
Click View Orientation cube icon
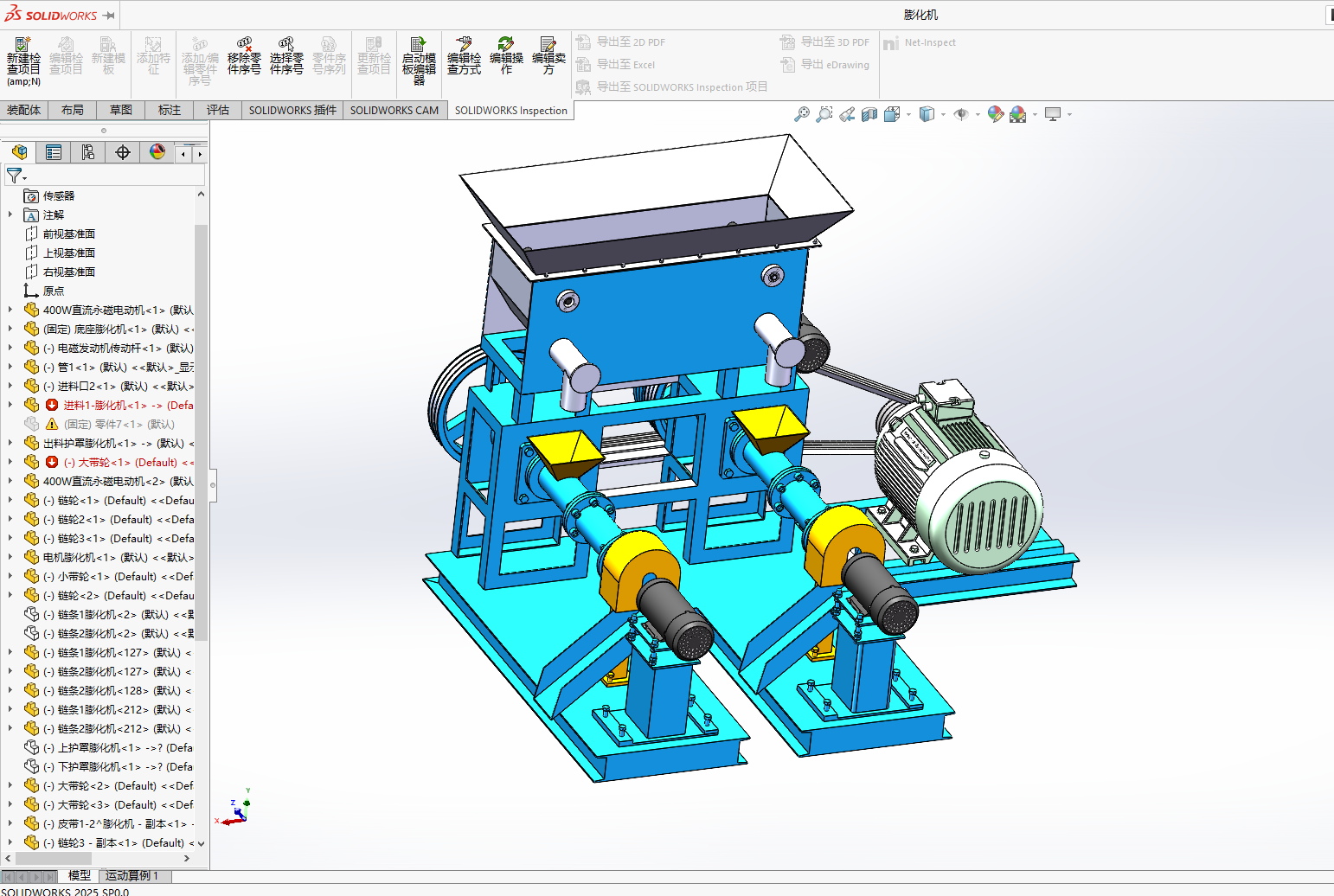click(x=892, y=114)
